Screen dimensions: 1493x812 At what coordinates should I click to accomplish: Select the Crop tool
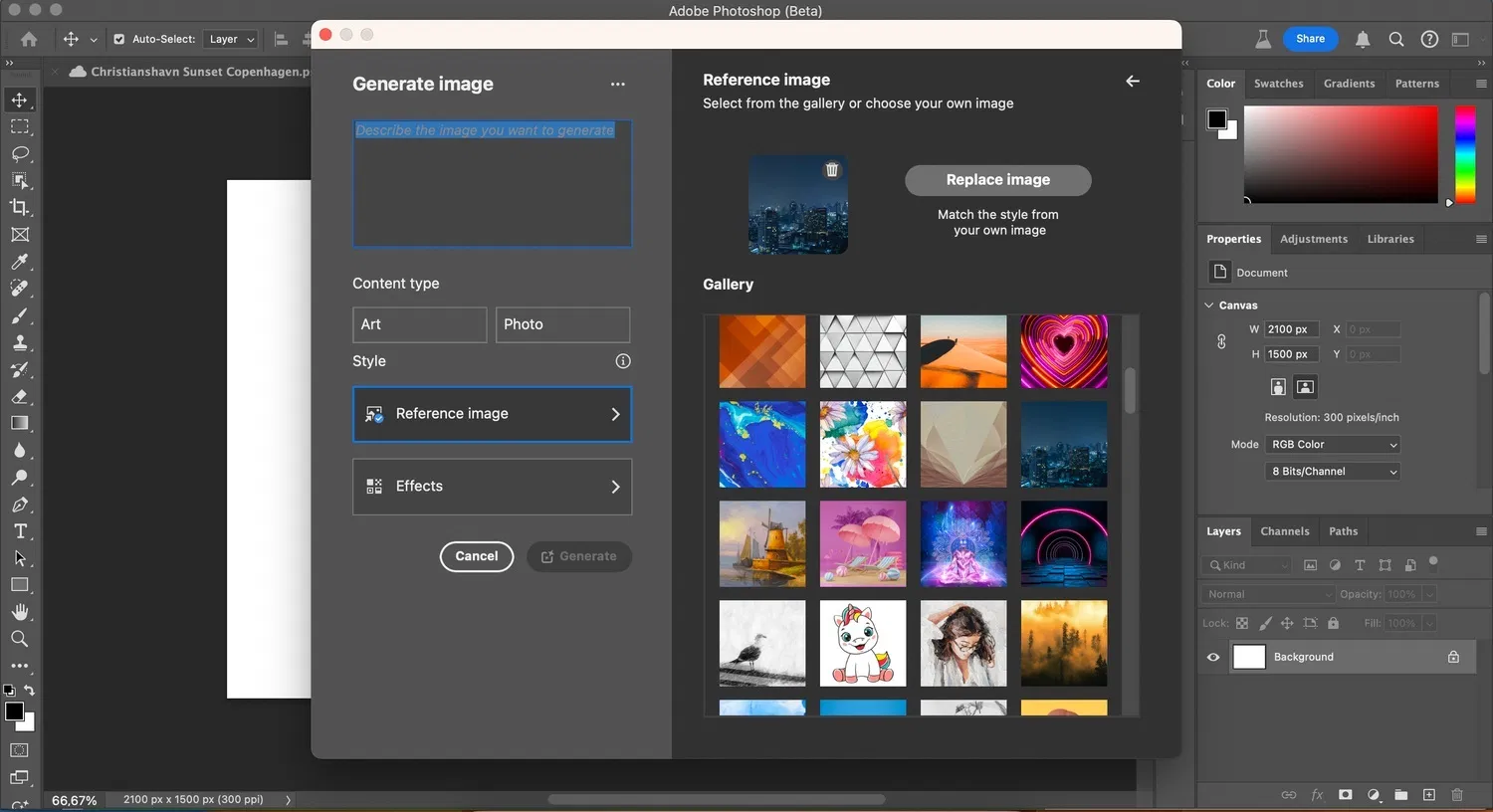pyautogui.click(x=20, y=207)
